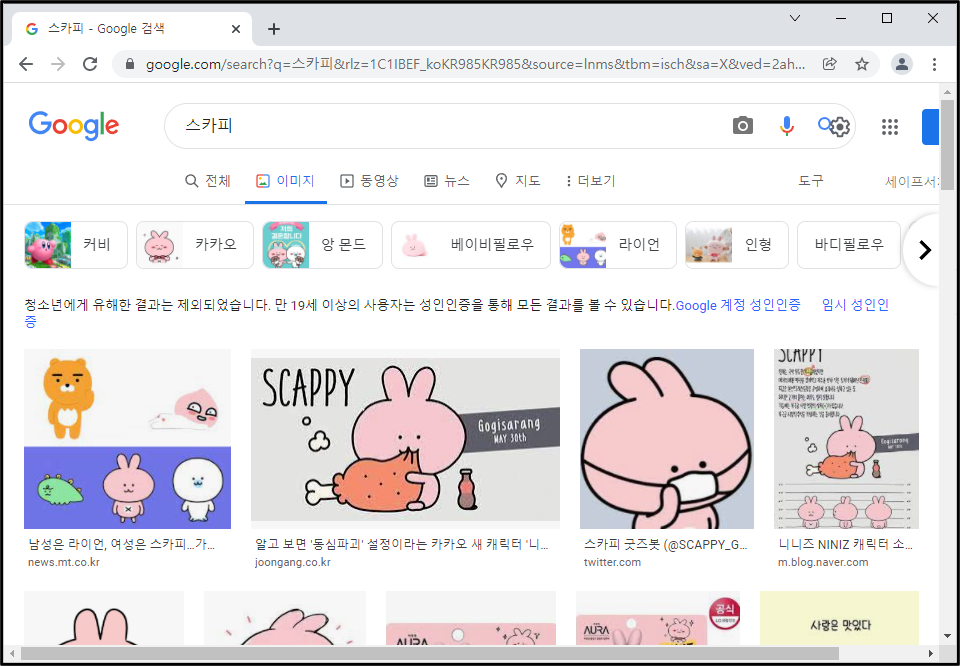The width and height of the screenshot is (960, 666).
Task: Open the NINIZ character profile image
Action: click(846, 439)
